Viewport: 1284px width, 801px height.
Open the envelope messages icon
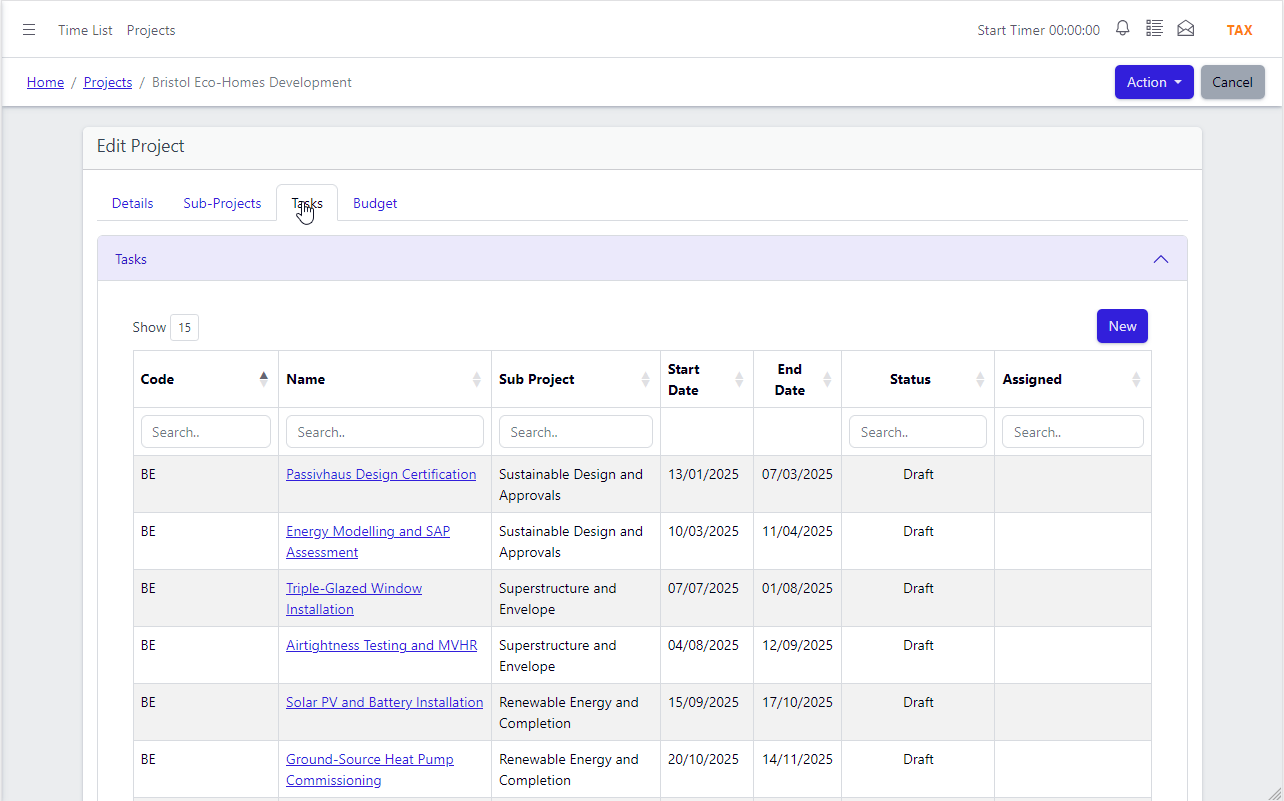click(1186, 29)
